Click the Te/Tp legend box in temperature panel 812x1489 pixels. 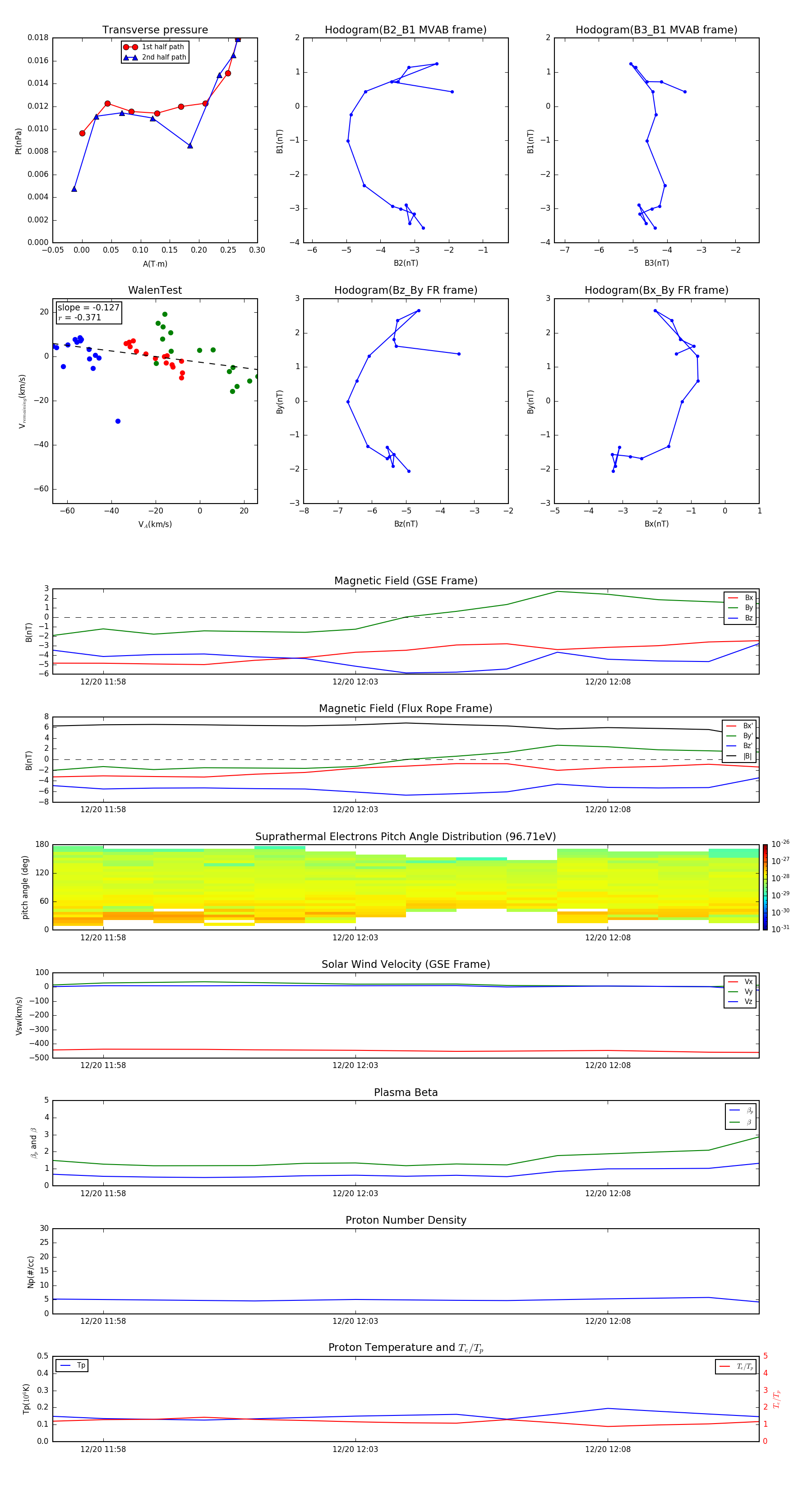pyautogui.click(x=736, y=1367)
